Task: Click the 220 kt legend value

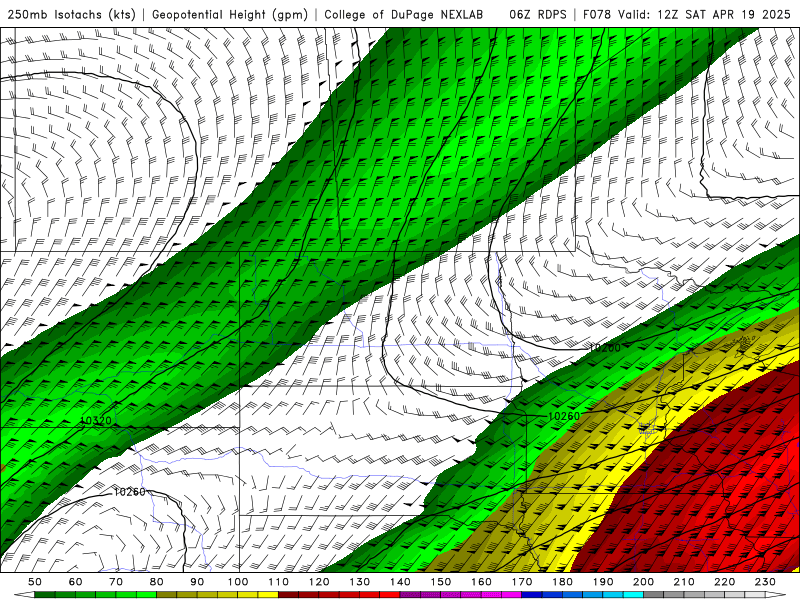Action: [x=724, y=582]
